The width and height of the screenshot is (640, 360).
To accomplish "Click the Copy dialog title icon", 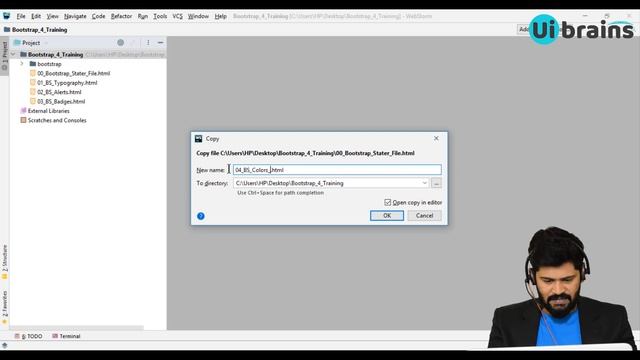I will coord(199,139).
